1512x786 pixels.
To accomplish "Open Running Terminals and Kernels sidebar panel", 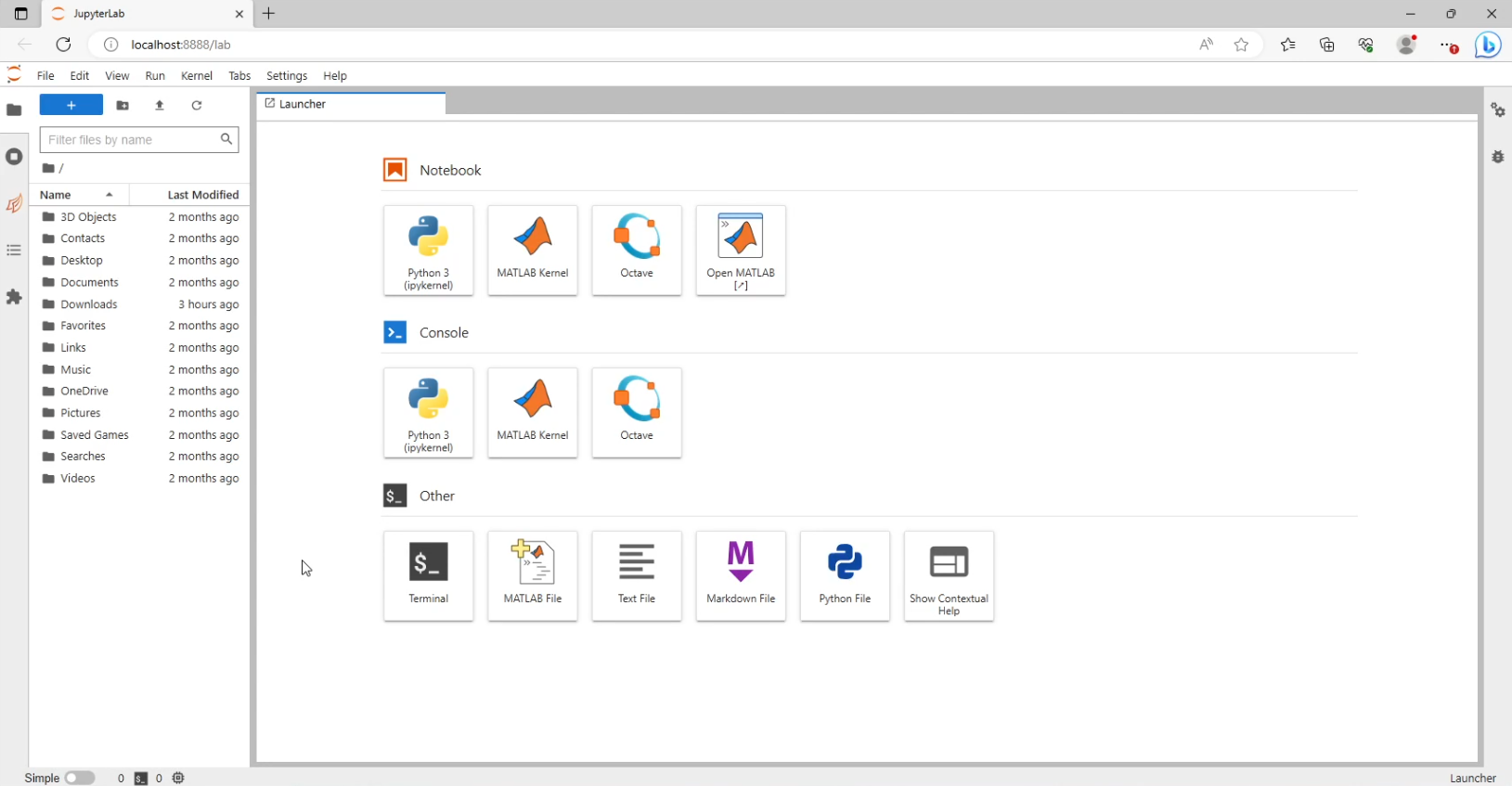I will [x=14, y=156].
